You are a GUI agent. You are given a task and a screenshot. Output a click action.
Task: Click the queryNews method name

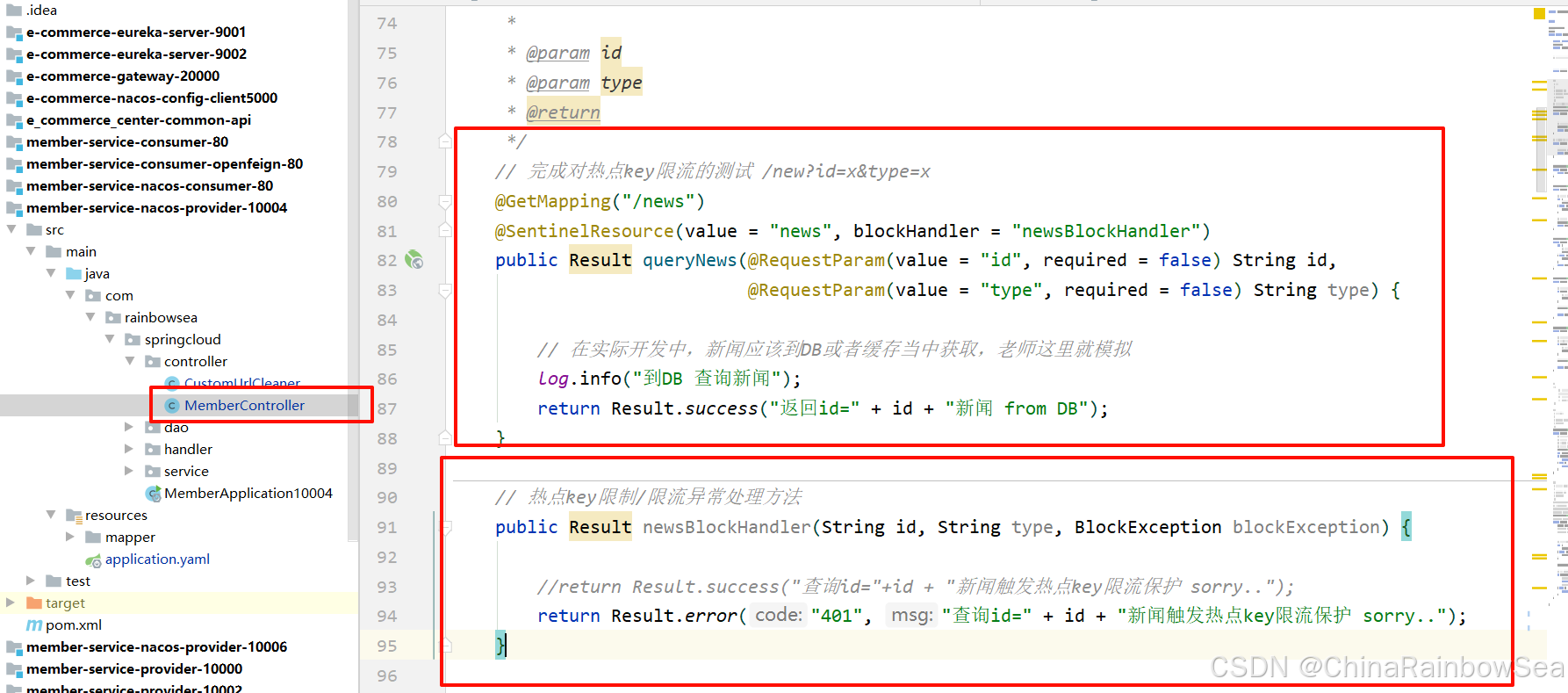coord(689,260)
